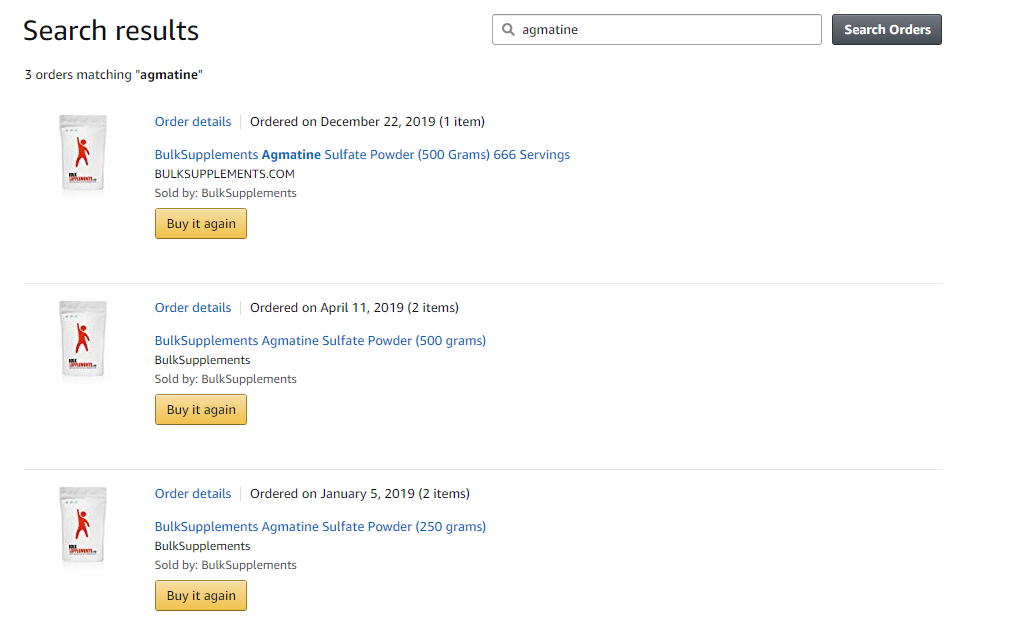Click the Search Orders button

point(886,29)
